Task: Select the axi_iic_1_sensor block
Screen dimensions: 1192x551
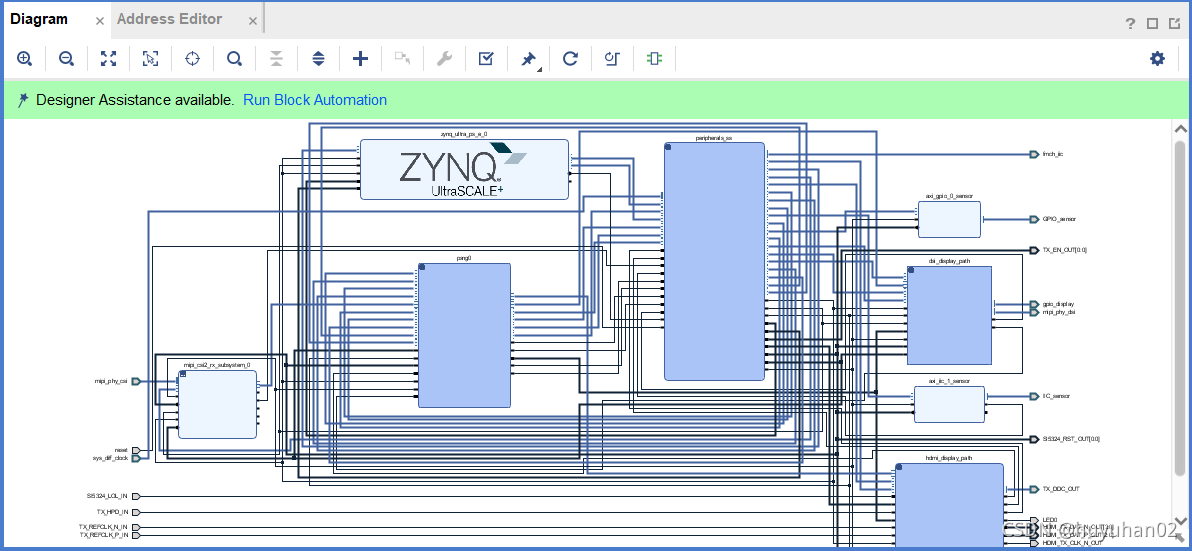Action: 949,404
